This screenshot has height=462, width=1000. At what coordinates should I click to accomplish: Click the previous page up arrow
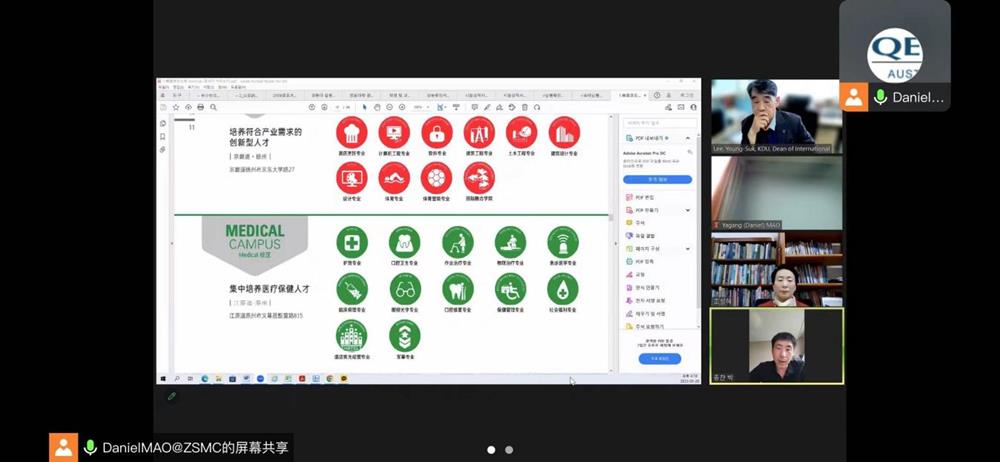311,107
